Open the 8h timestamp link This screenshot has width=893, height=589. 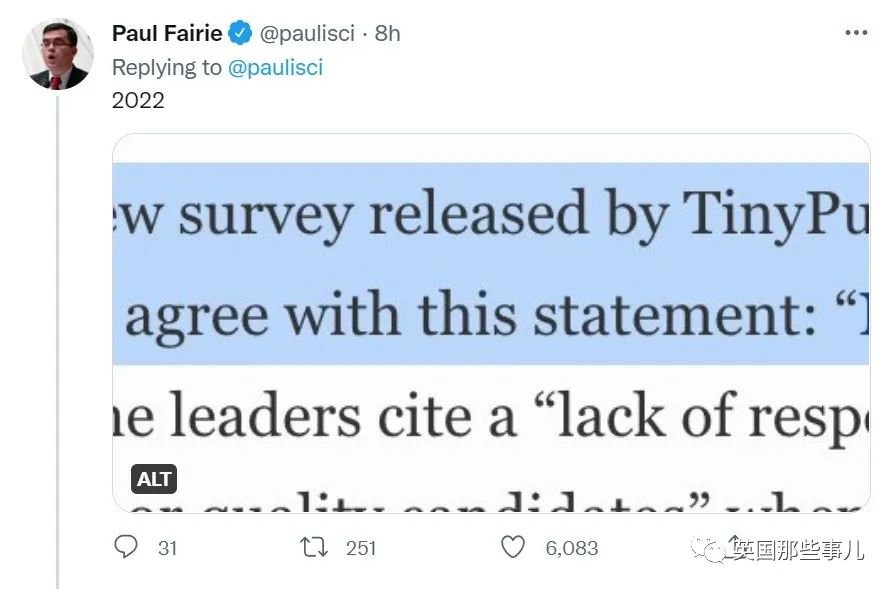(387, 33)
